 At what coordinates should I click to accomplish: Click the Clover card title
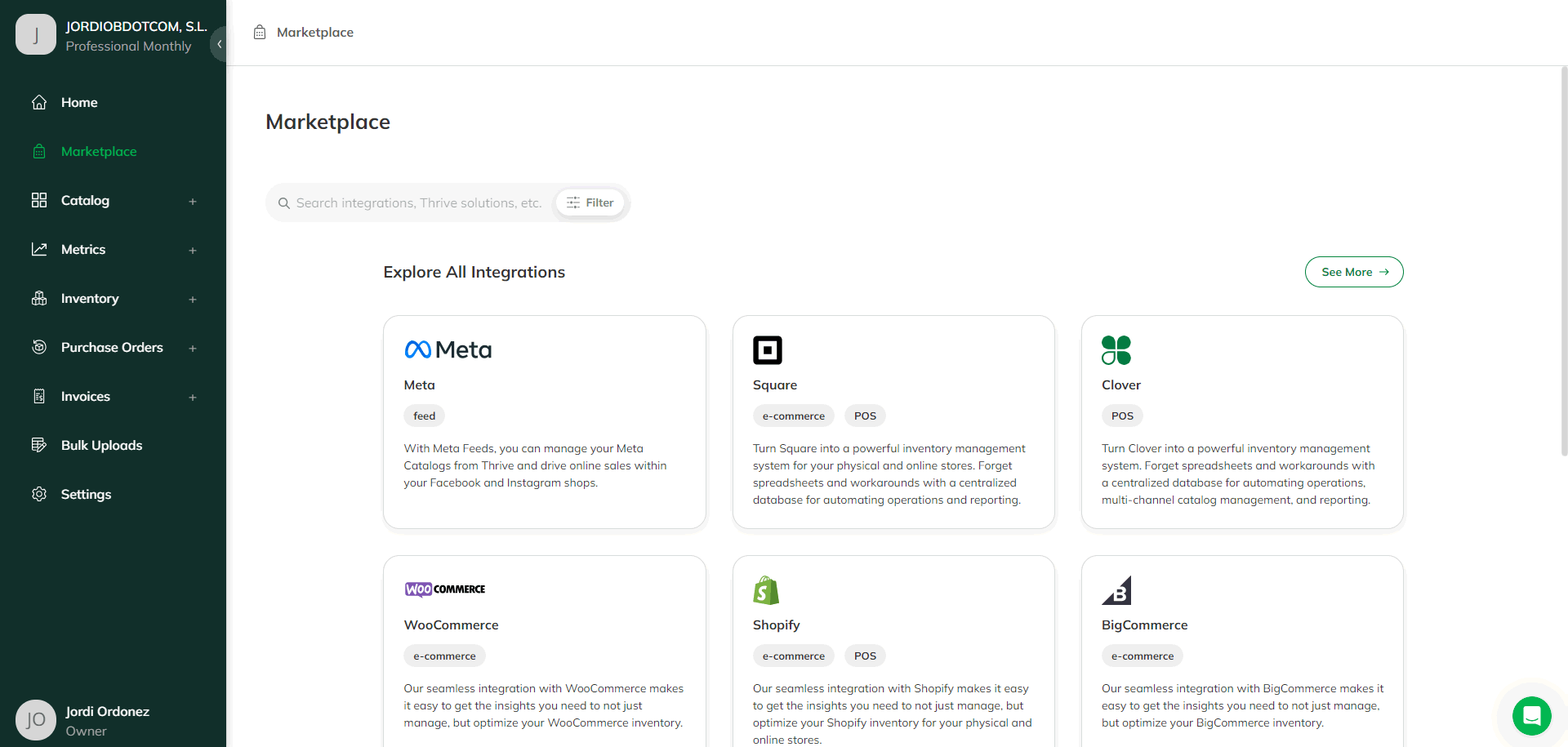(x=1120, y=385)
